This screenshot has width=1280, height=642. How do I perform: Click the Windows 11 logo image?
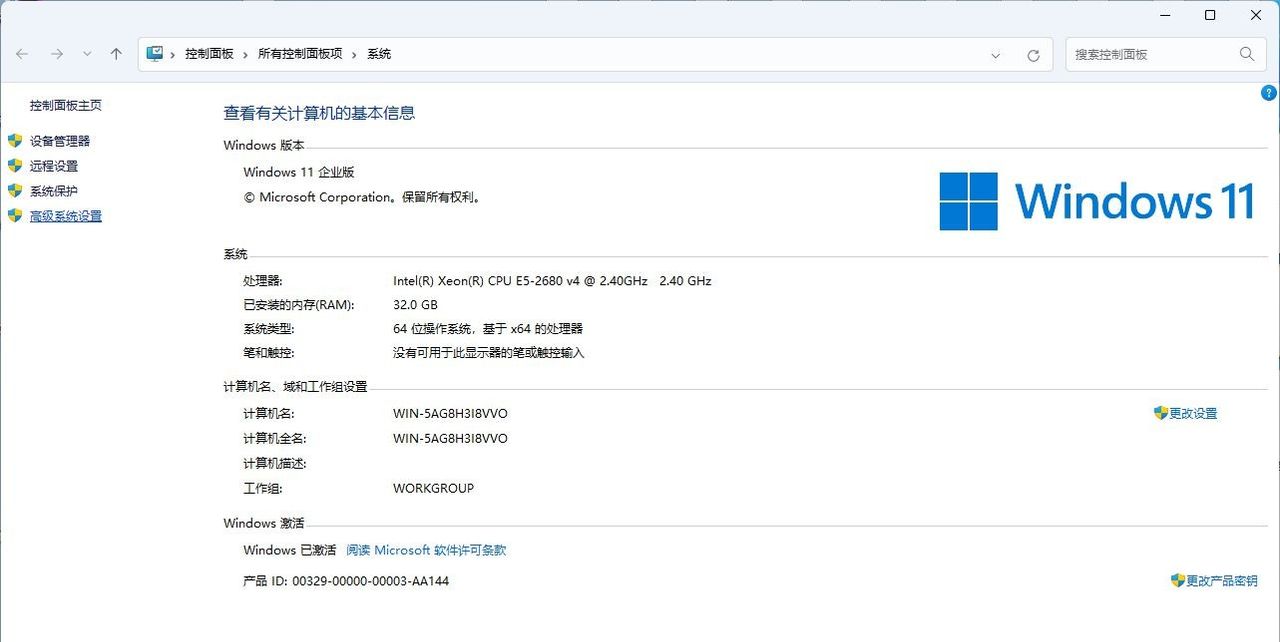coord(1097,201)
